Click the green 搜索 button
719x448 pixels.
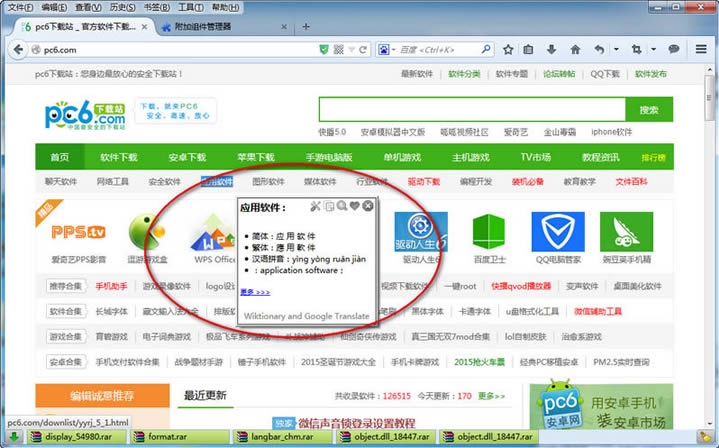649,109
